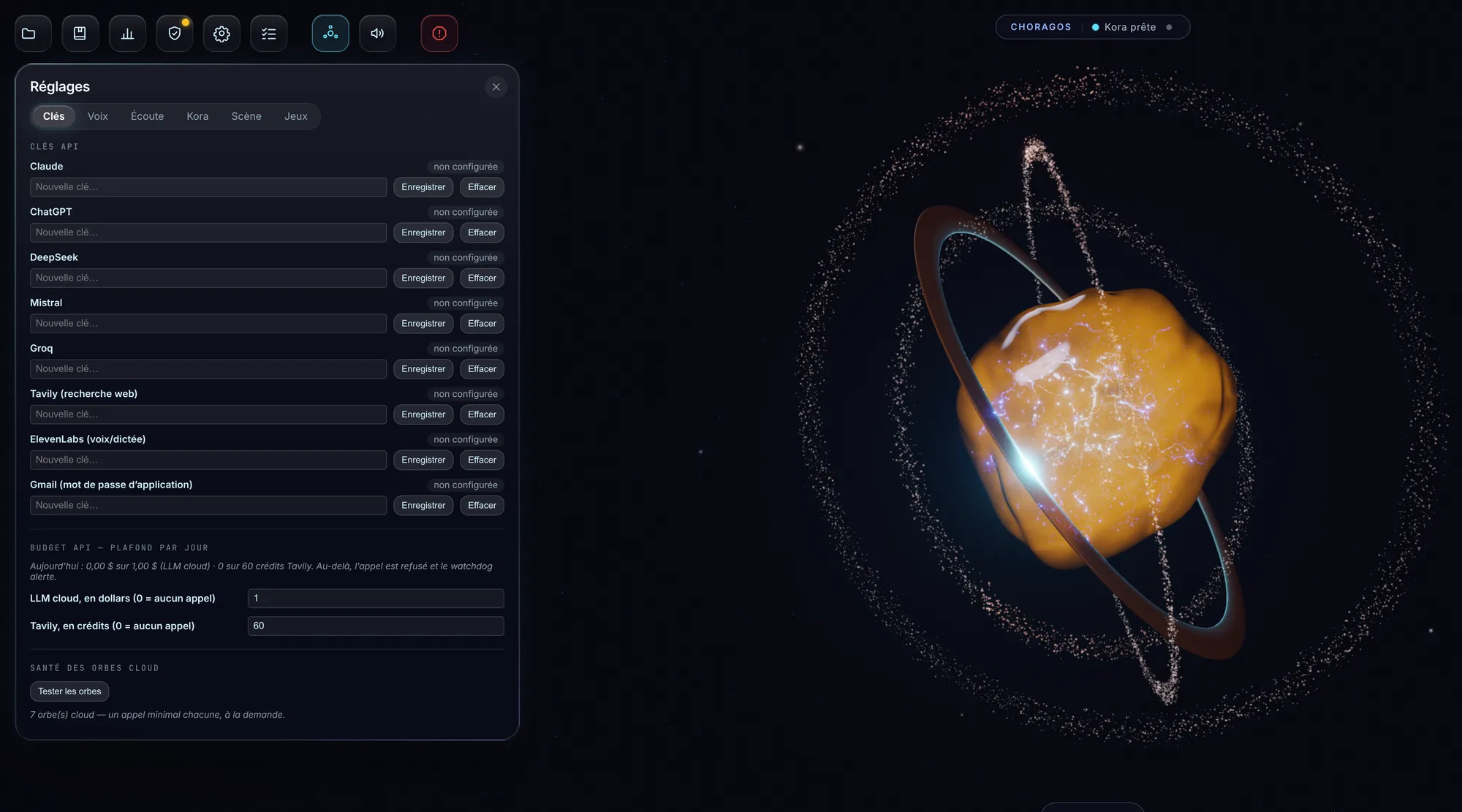Open the checklist tasks icon
Screen dimensions: 1462x812
[x=269, y=33]
